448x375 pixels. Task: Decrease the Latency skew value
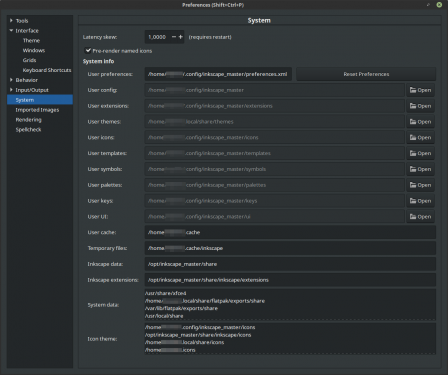pos(174,37)
